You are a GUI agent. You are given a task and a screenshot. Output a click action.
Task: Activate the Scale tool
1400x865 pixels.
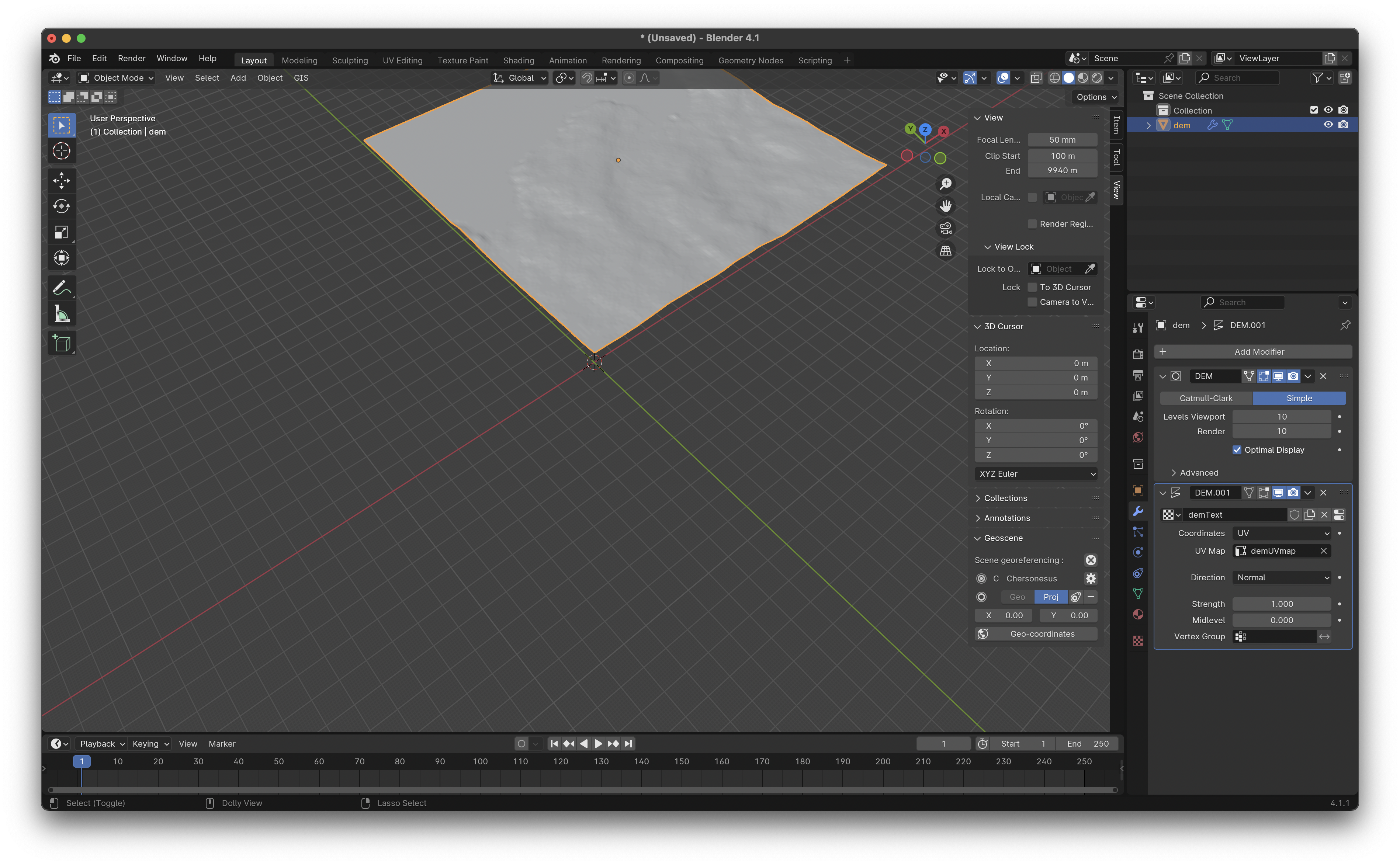coord(62,232)
